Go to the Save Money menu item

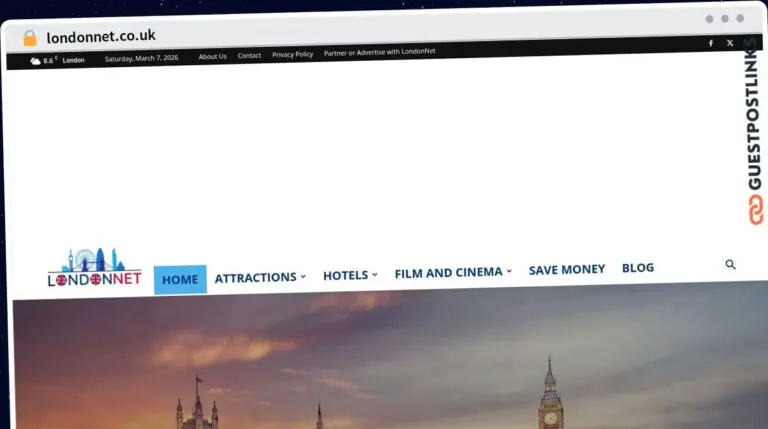(x=567, y=269)
